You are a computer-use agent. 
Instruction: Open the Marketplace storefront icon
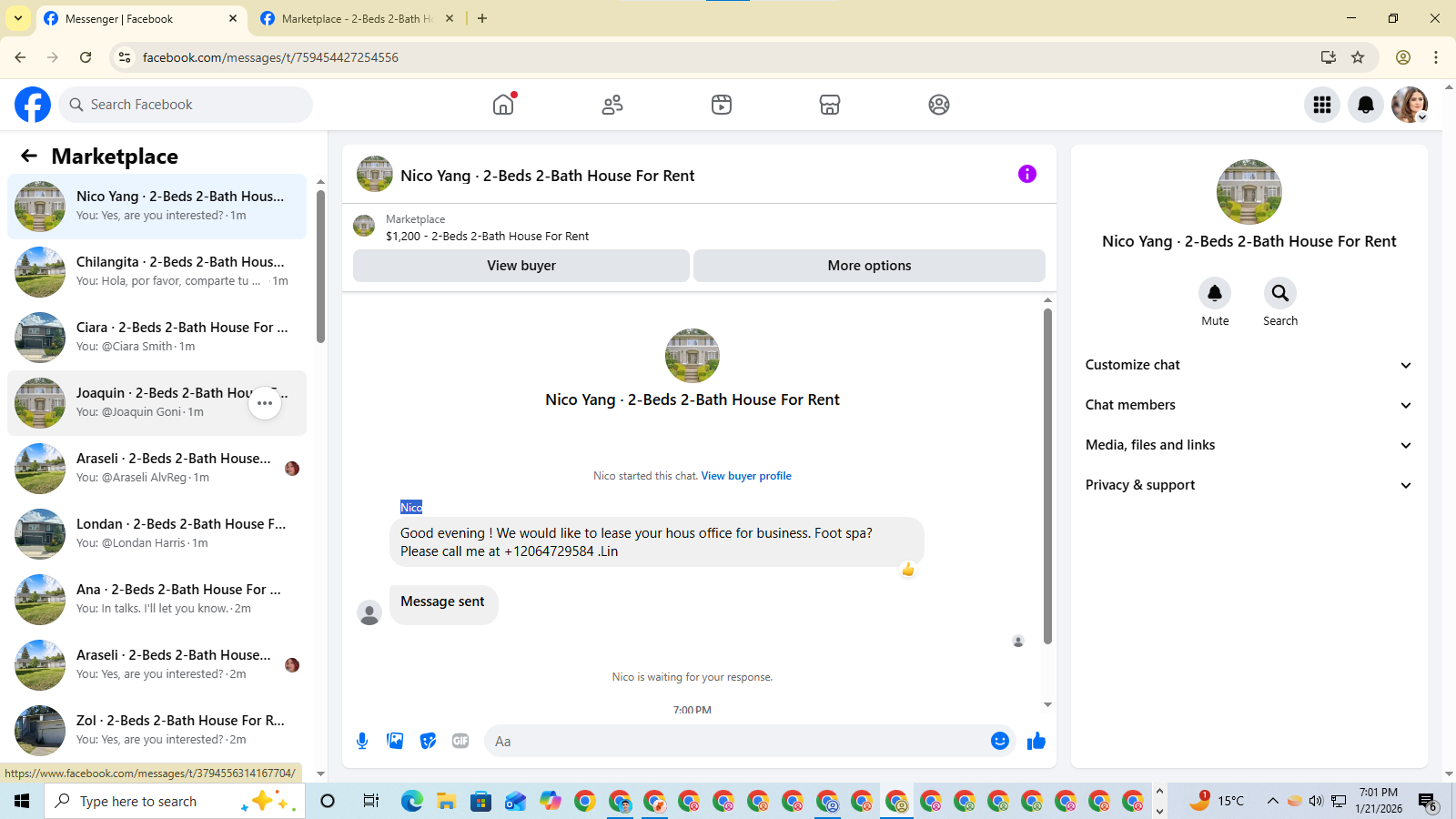tap(830, 105)
